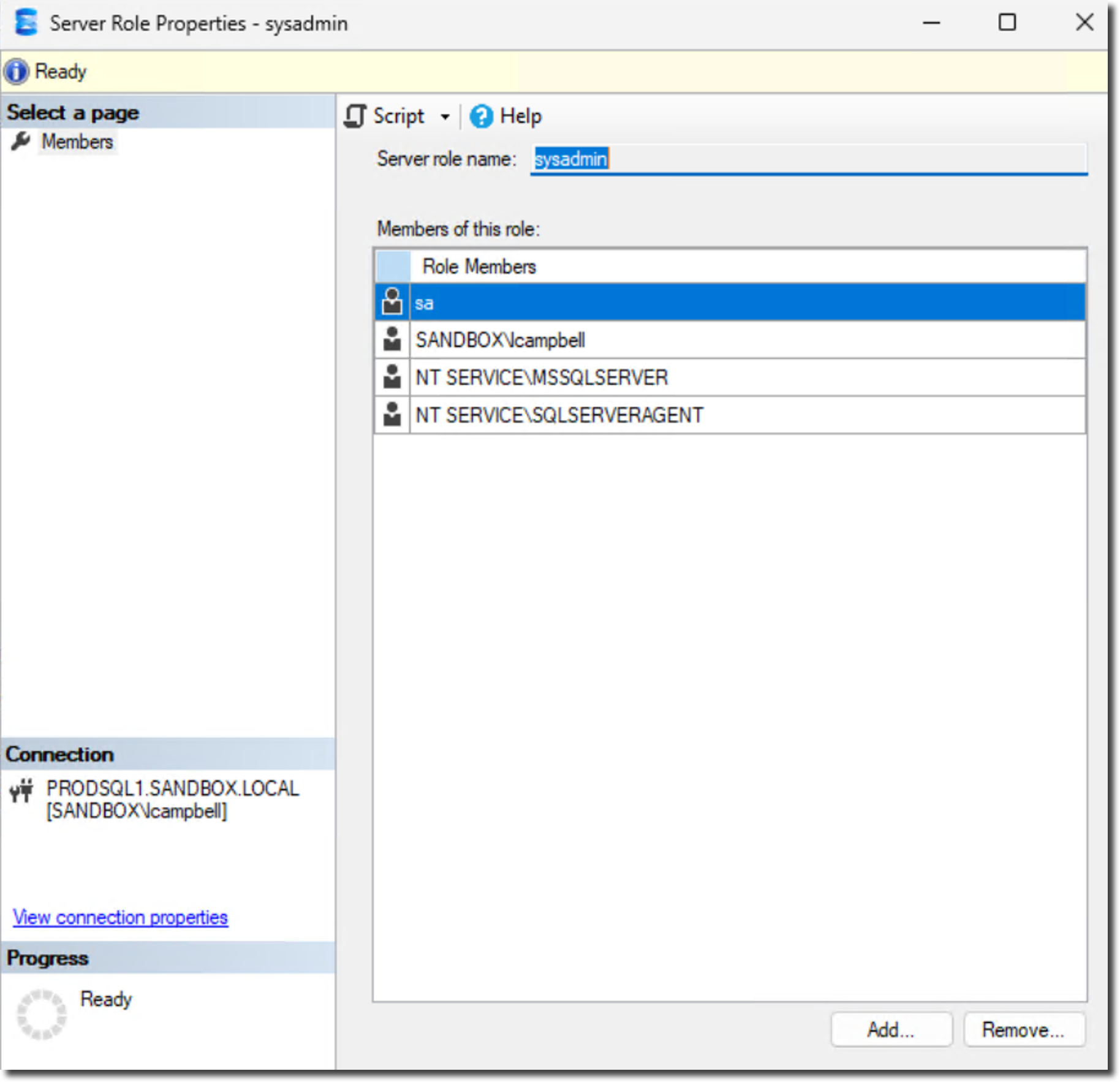Click the SQL Server database icon in title bar
The image size is (1120, 1082).
26,23
